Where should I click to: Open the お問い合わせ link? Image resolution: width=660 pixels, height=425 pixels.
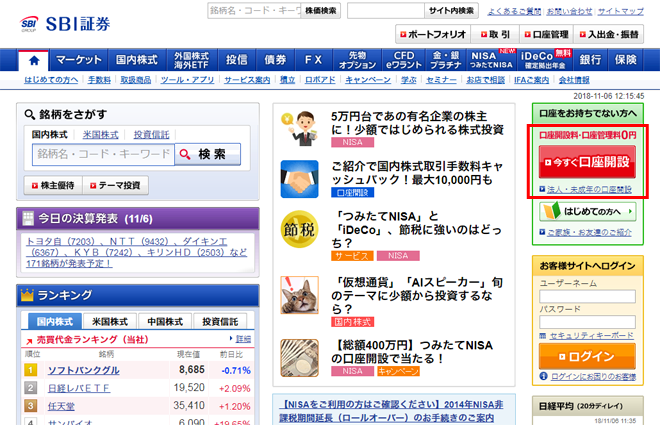point(570,11)
